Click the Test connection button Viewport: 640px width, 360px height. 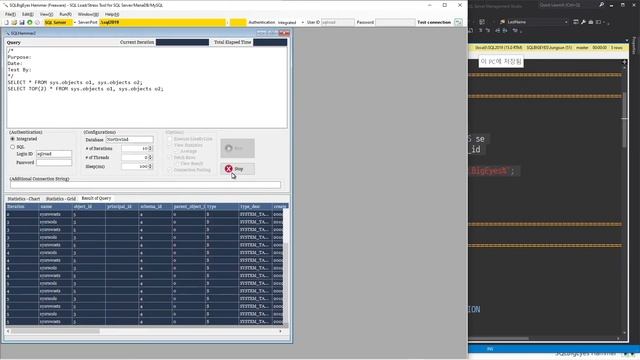coord(434,22)
